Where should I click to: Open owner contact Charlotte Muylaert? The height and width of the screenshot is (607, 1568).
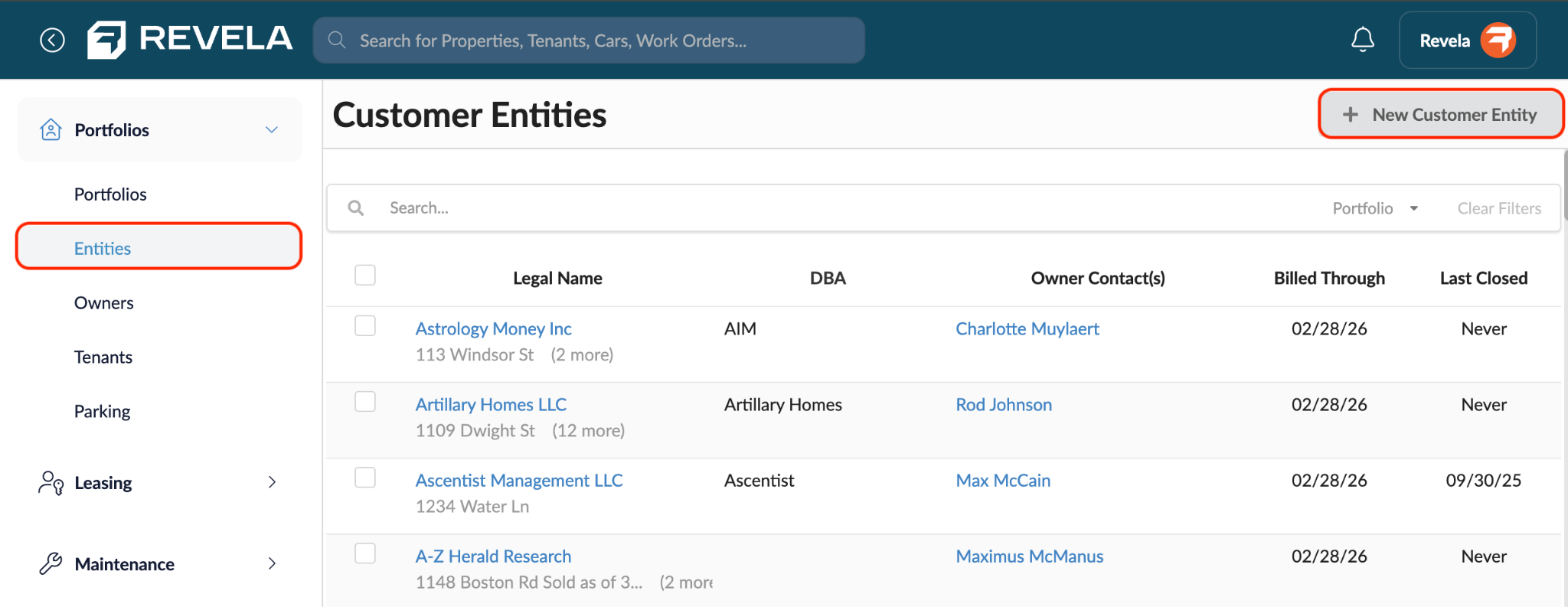point(1027,328)
